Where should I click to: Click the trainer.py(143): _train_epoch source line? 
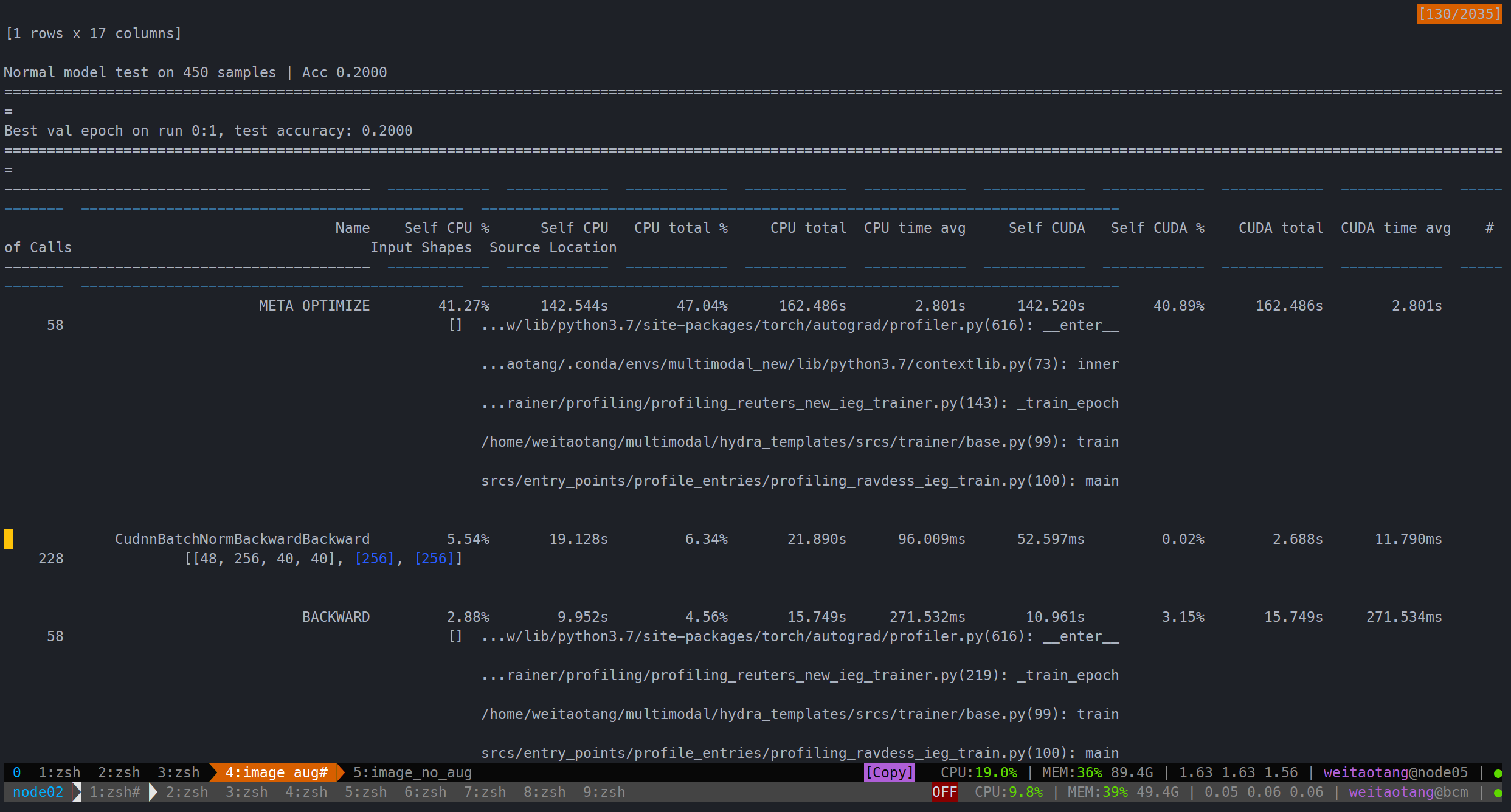point(800,403)
